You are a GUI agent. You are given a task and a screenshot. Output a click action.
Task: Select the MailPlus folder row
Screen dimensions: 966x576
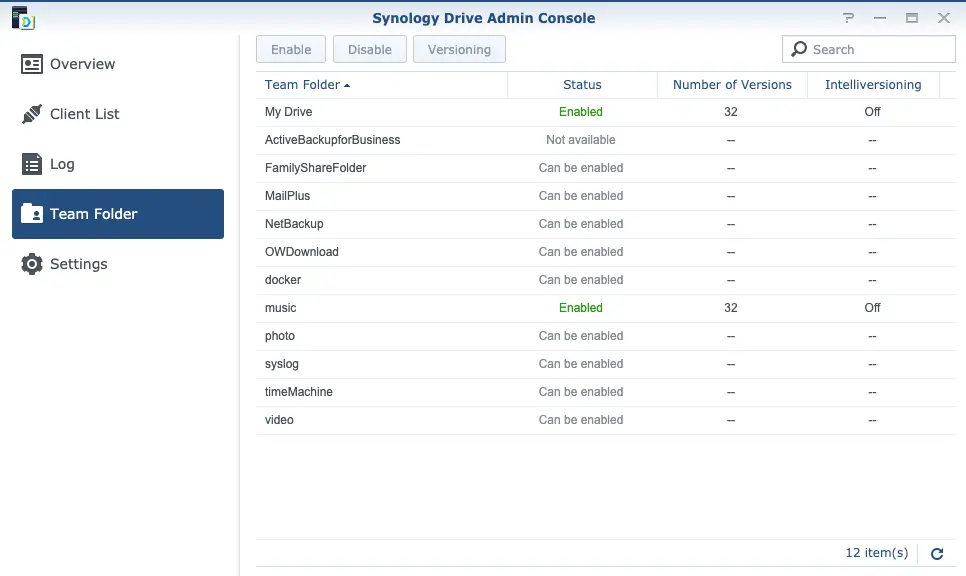[606, 197]
